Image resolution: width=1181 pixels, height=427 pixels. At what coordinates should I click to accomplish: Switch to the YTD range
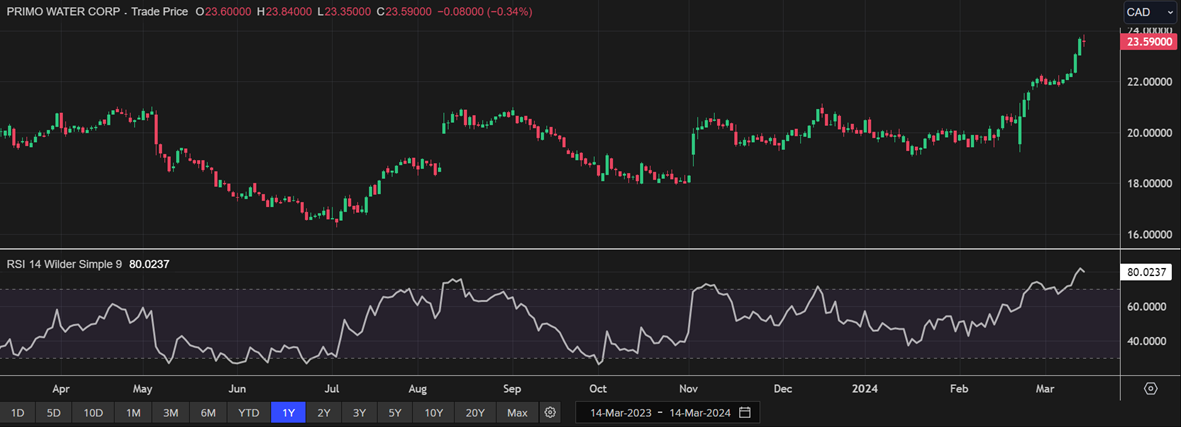[249, 413]
